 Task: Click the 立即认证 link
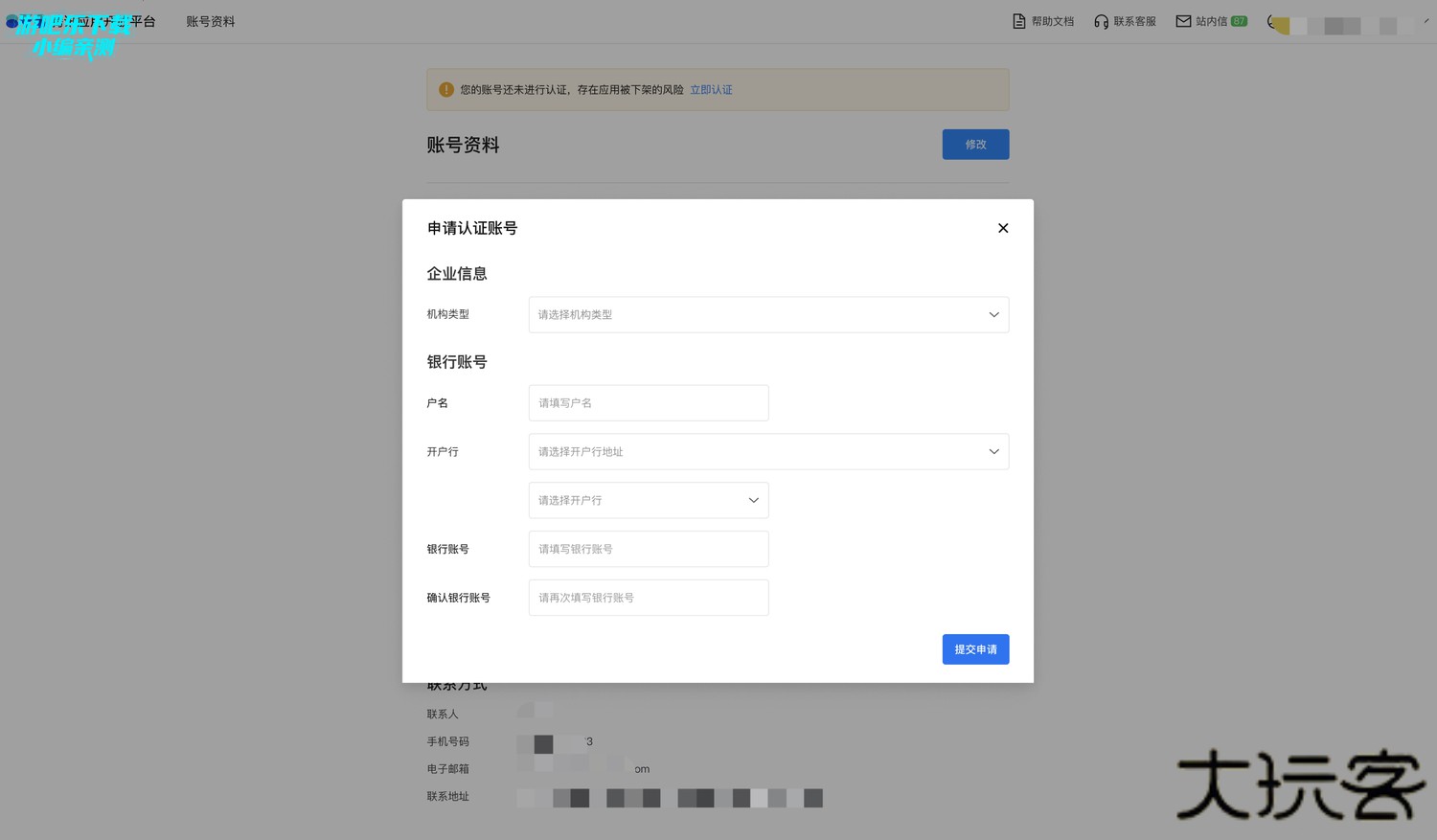pyautogui.click(x=711, y=90)
